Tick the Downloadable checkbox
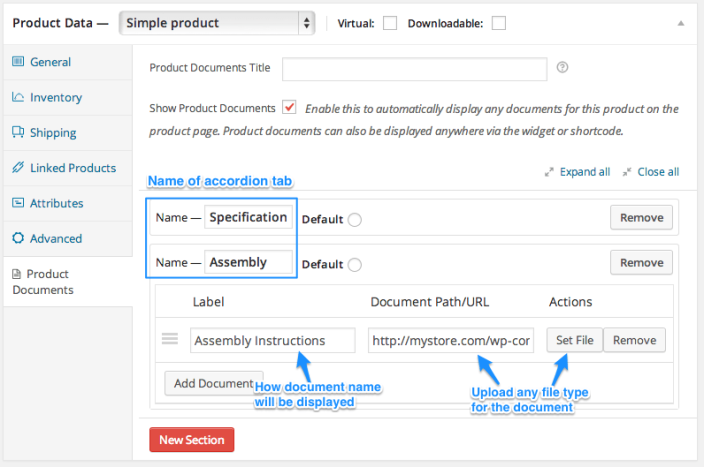Viewport: 704px width, 467px height. [498, 23]
